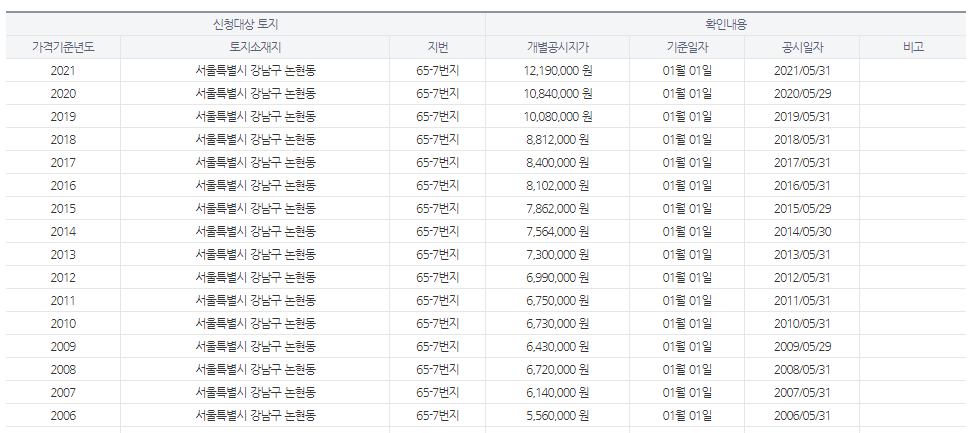
Task: Click the announcement date 2014/05/30
Action: (x=802, y=232)
